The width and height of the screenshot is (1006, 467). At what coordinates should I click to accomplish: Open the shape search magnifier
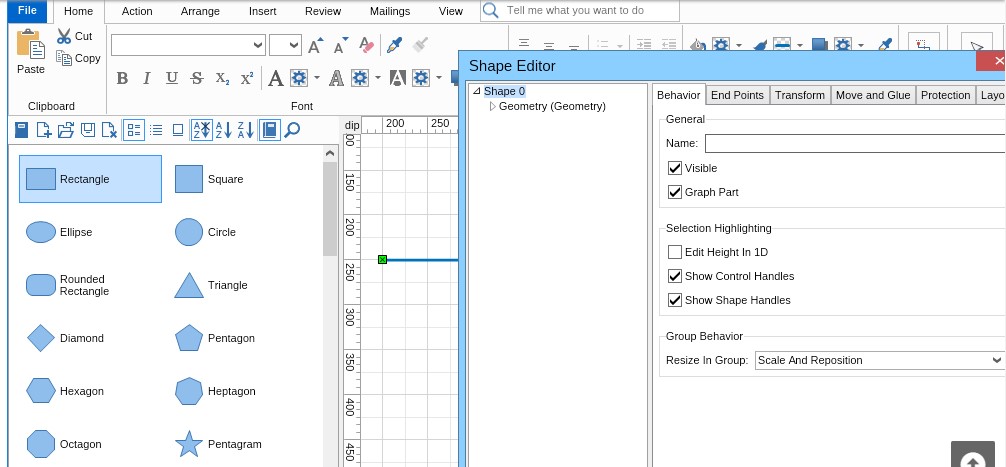tap(292, 129)
